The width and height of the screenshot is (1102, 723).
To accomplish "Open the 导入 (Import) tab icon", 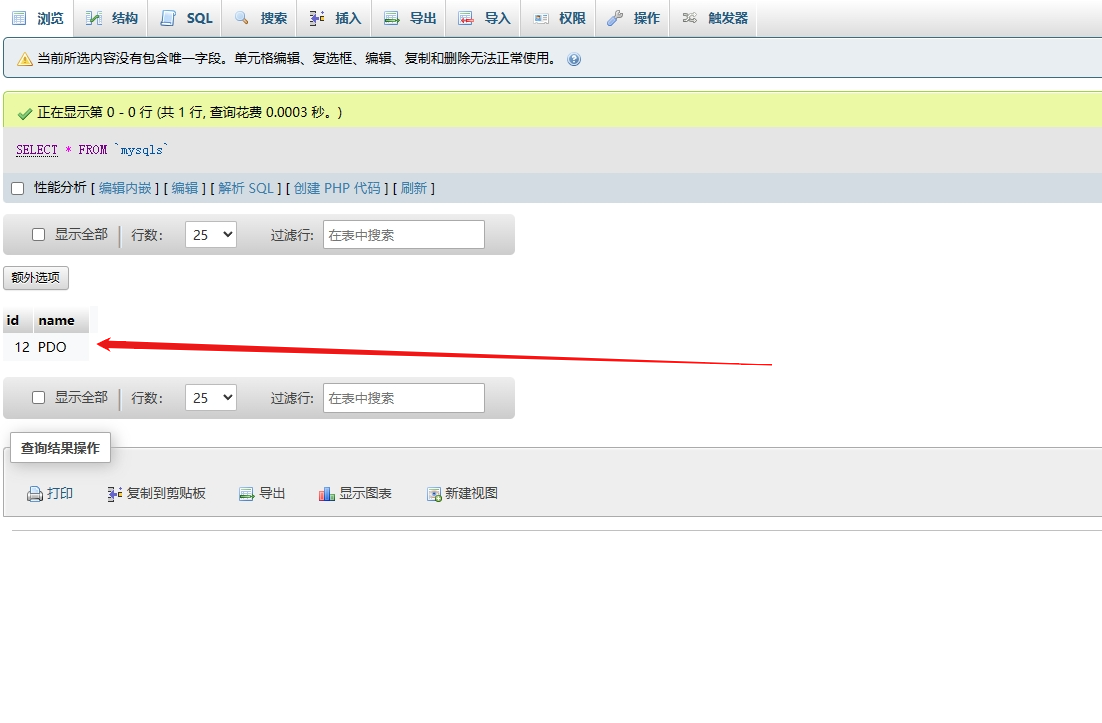I will [465, 17].
